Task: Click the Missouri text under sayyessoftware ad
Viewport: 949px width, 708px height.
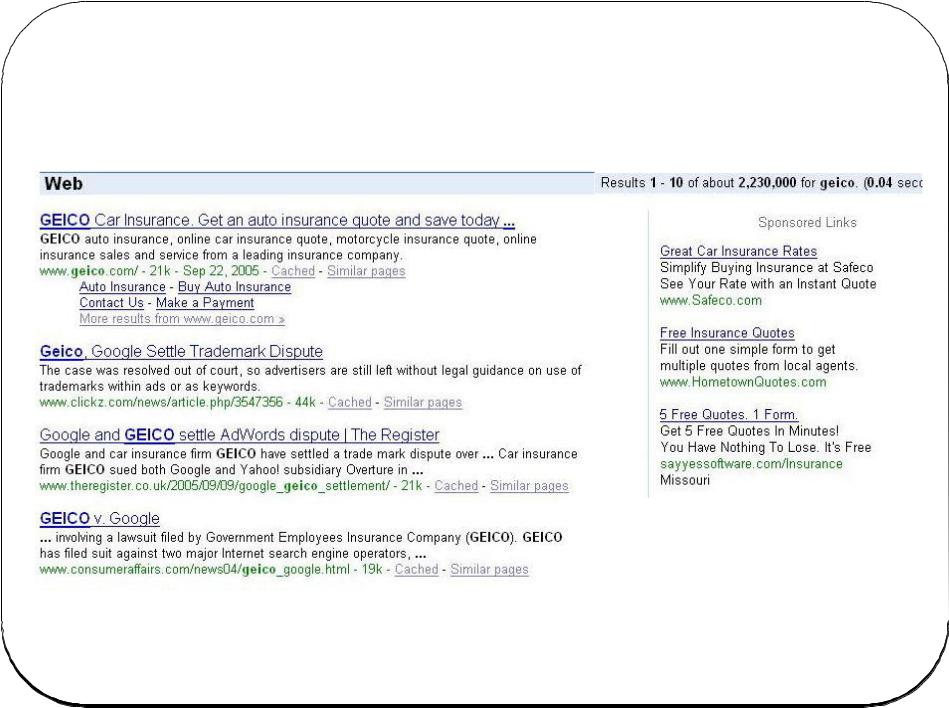Action: pyautogui.click(x=685, y=480)
